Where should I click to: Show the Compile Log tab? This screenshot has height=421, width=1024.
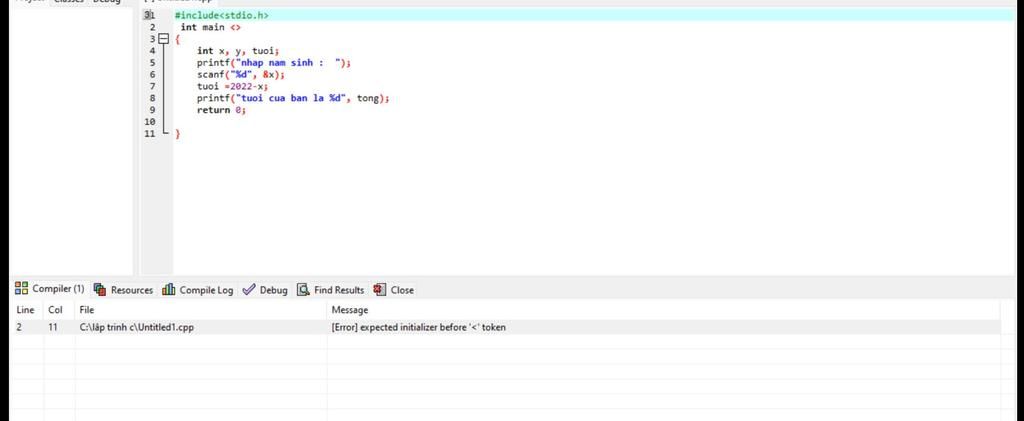[198, 290]
